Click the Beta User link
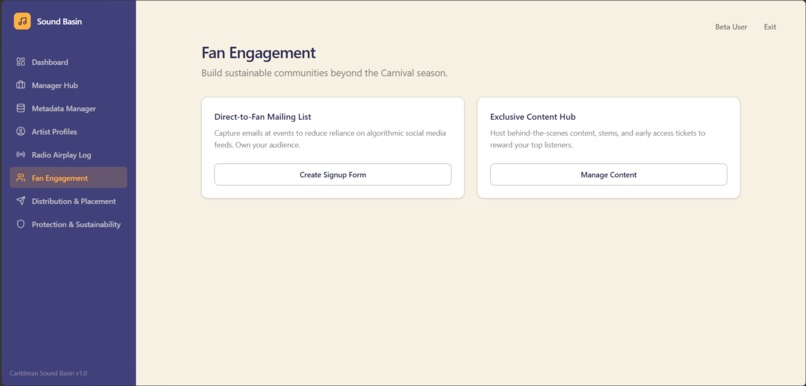The width and height of the screenshot is (806, 386). 731,27
